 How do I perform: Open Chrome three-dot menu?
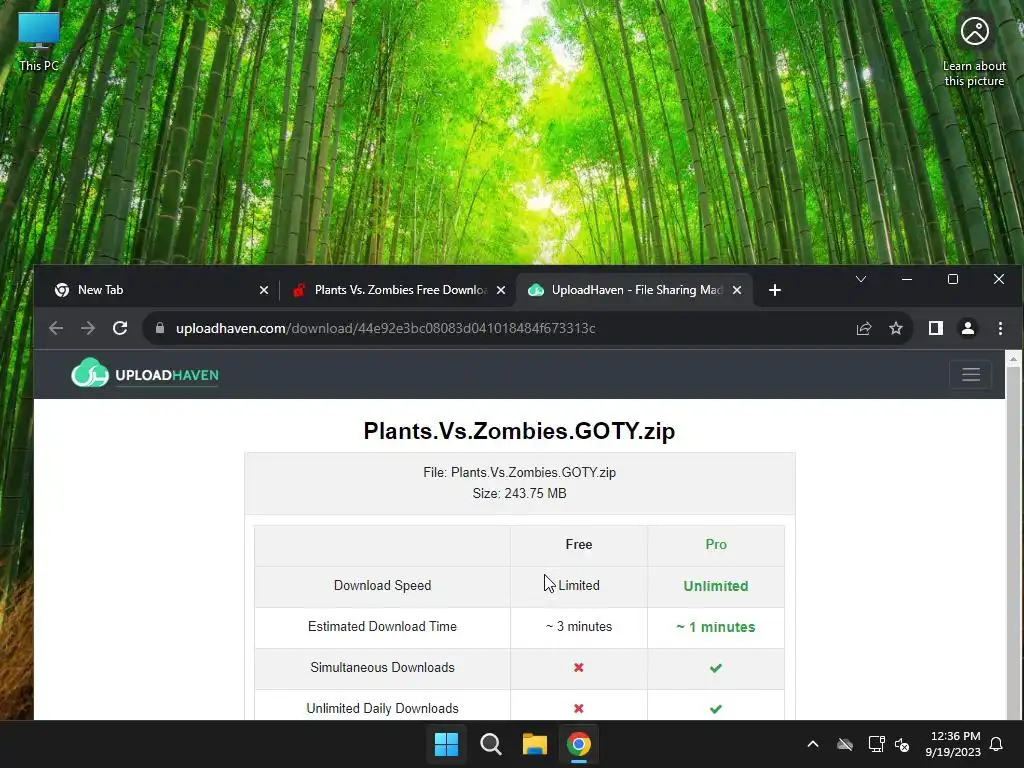click(1000, 328)
